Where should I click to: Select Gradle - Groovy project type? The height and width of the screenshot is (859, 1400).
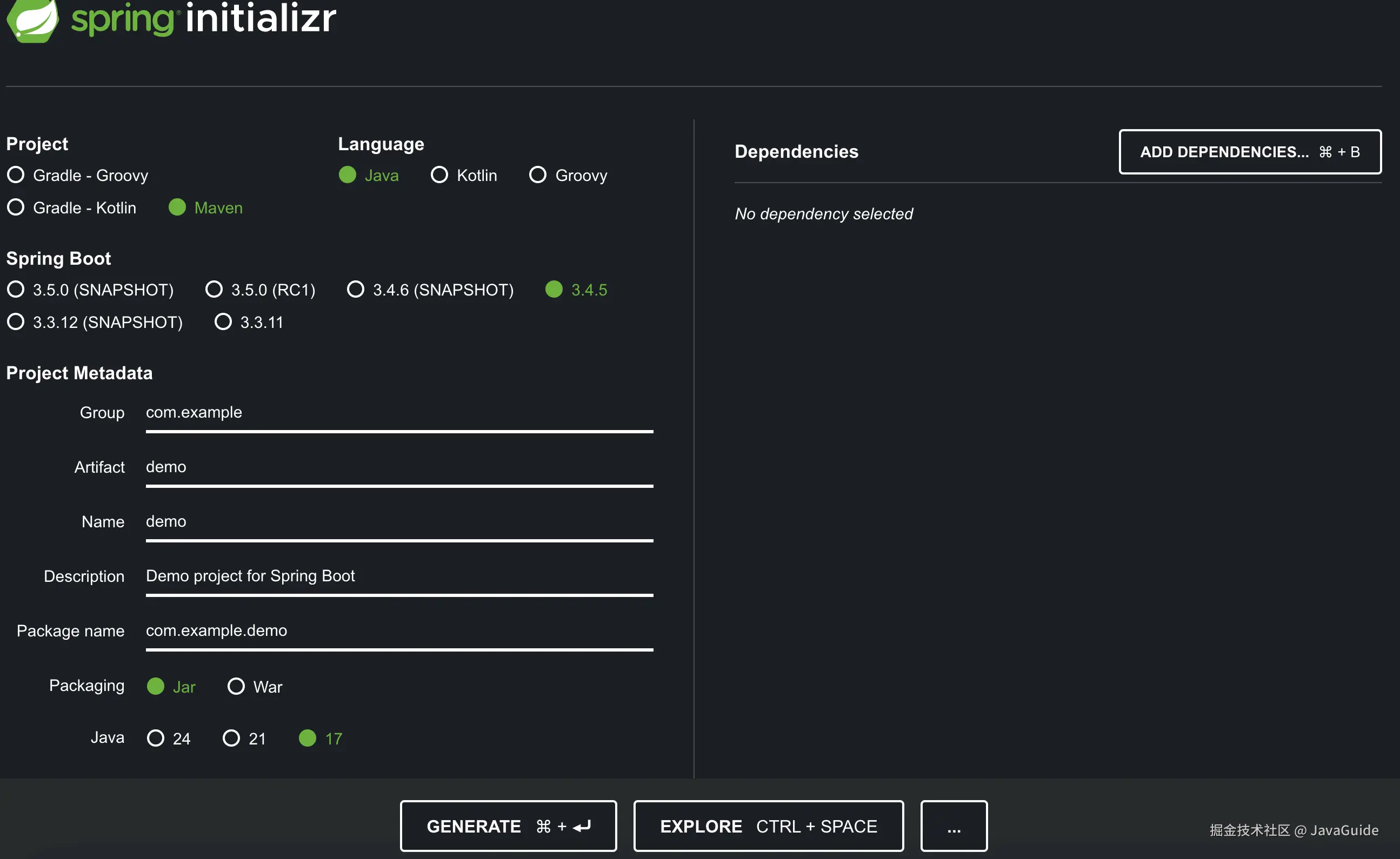point(16,175)
